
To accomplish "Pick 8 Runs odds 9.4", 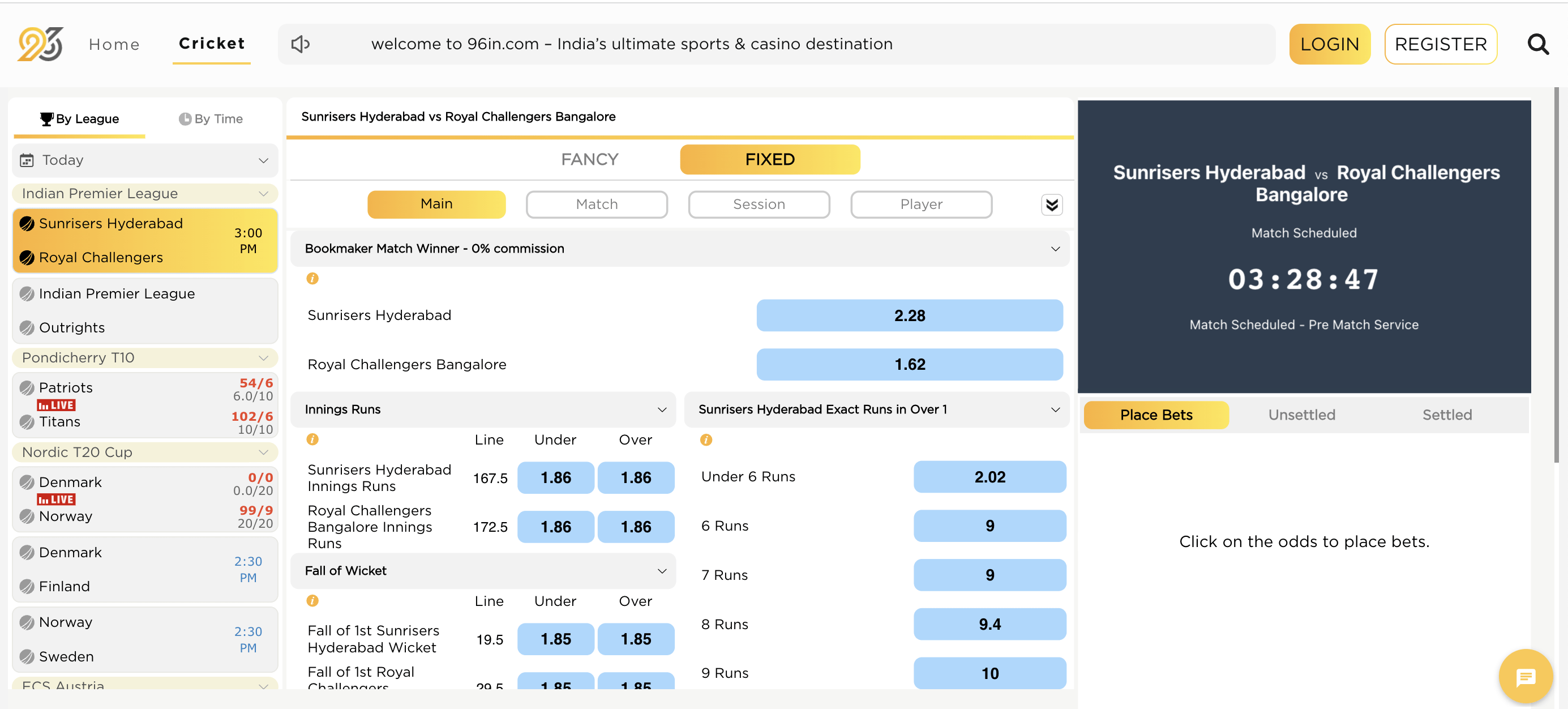I will [x=989, y=624].
